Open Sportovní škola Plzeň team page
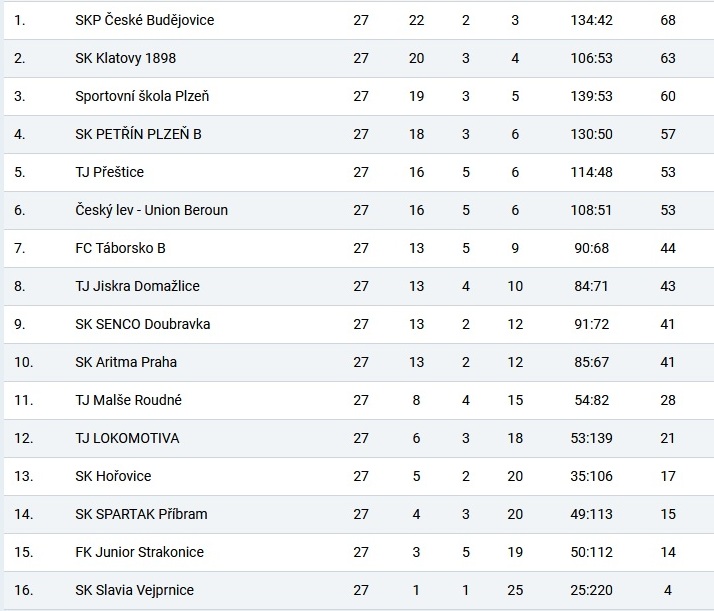 click(142, 96)
